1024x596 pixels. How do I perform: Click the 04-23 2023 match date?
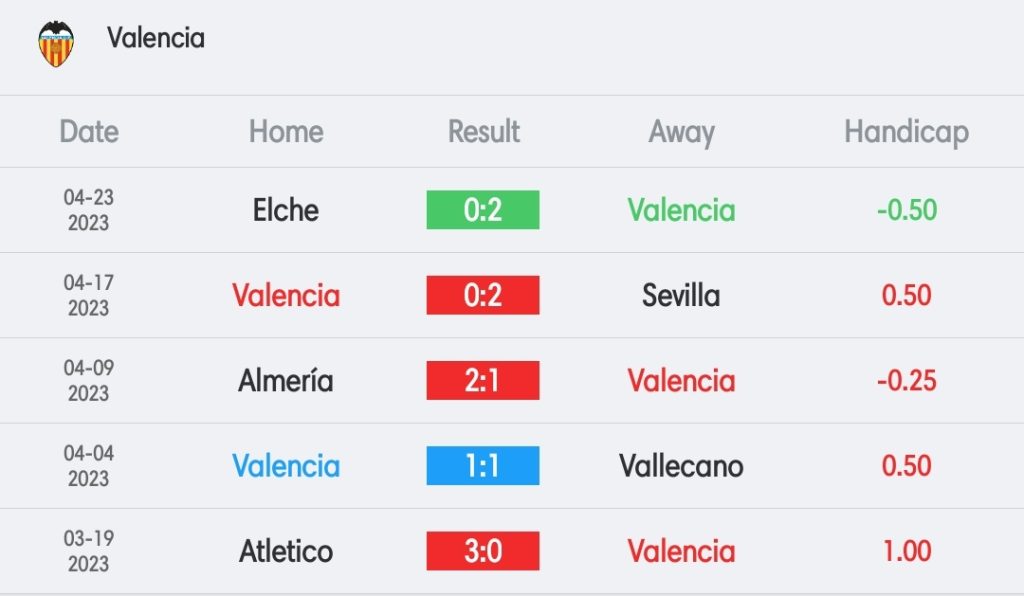click(89, 210)
